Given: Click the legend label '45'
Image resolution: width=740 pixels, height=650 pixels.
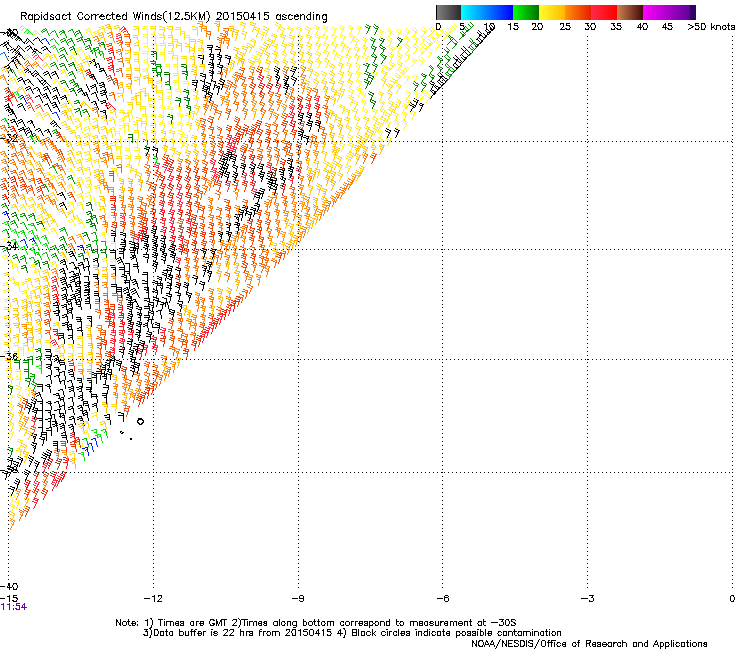Looking at the screenshot, I should (x=667, y=27).
